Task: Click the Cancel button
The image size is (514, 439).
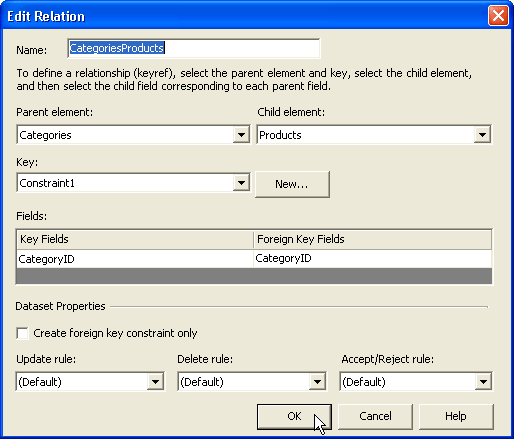Action: coord(375,417)
